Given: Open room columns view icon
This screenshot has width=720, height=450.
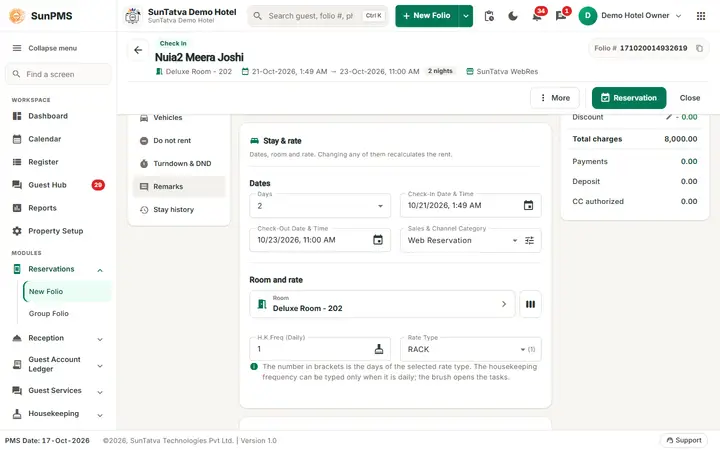Looking at the screenshot, I should (x=530, y=304).
